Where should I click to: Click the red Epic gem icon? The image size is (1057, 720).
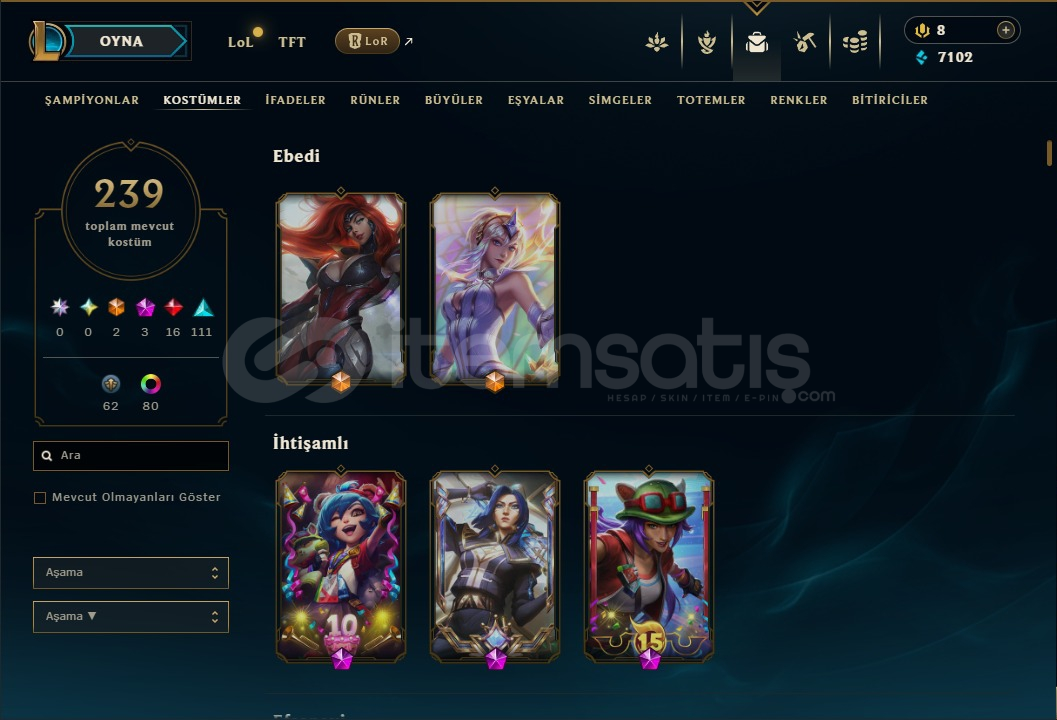tap(173, 307)
